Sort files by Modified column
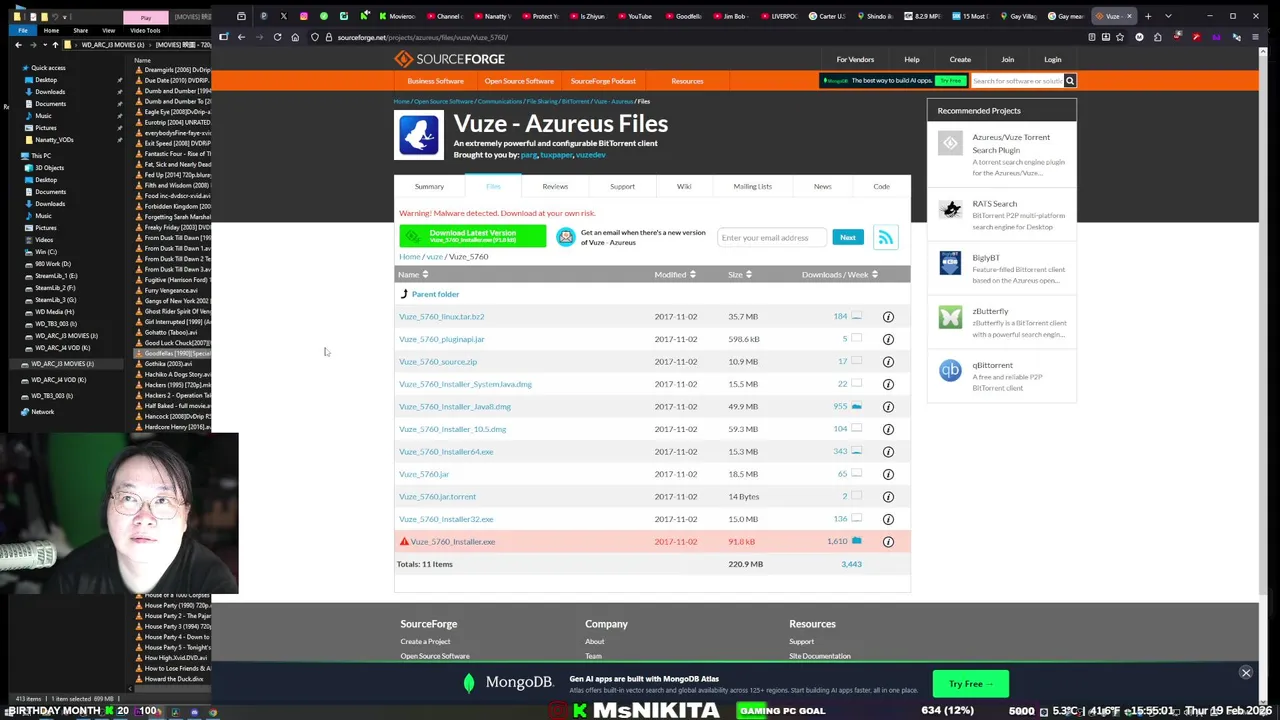This screenshot has width=1280, height=720. pos(675,275)
